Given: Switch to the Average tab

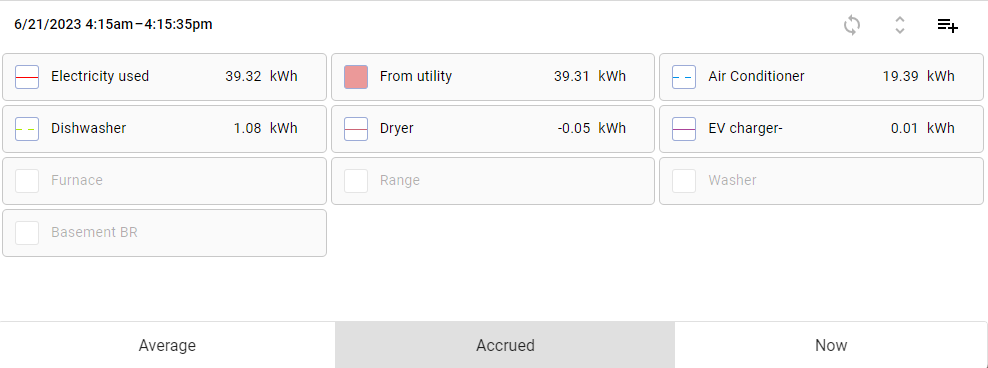Looking at the screenshot, I should [168, 345].
